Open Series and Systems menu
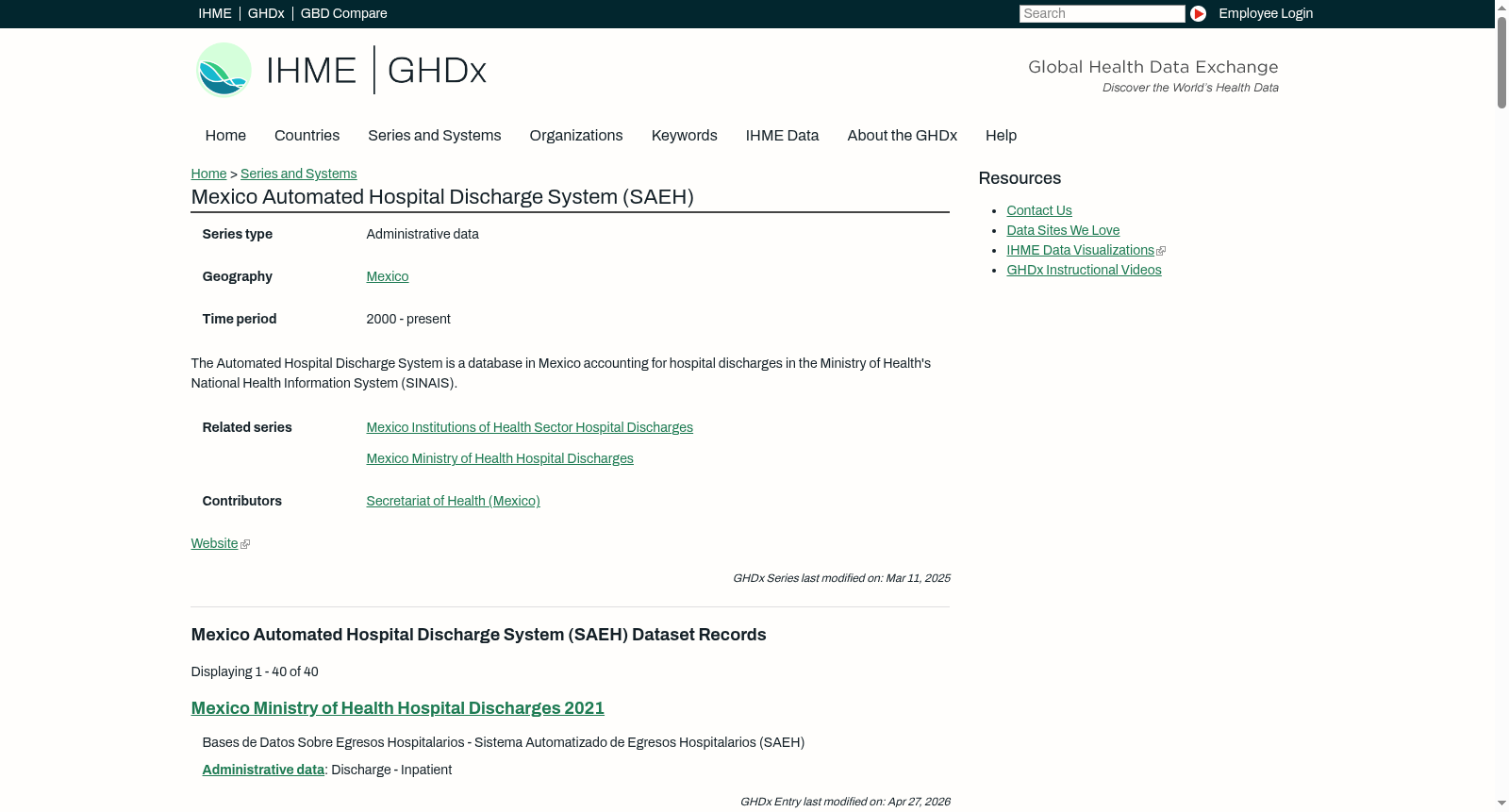The width and height of the screenshot is (1509, 812). (435, 136)
